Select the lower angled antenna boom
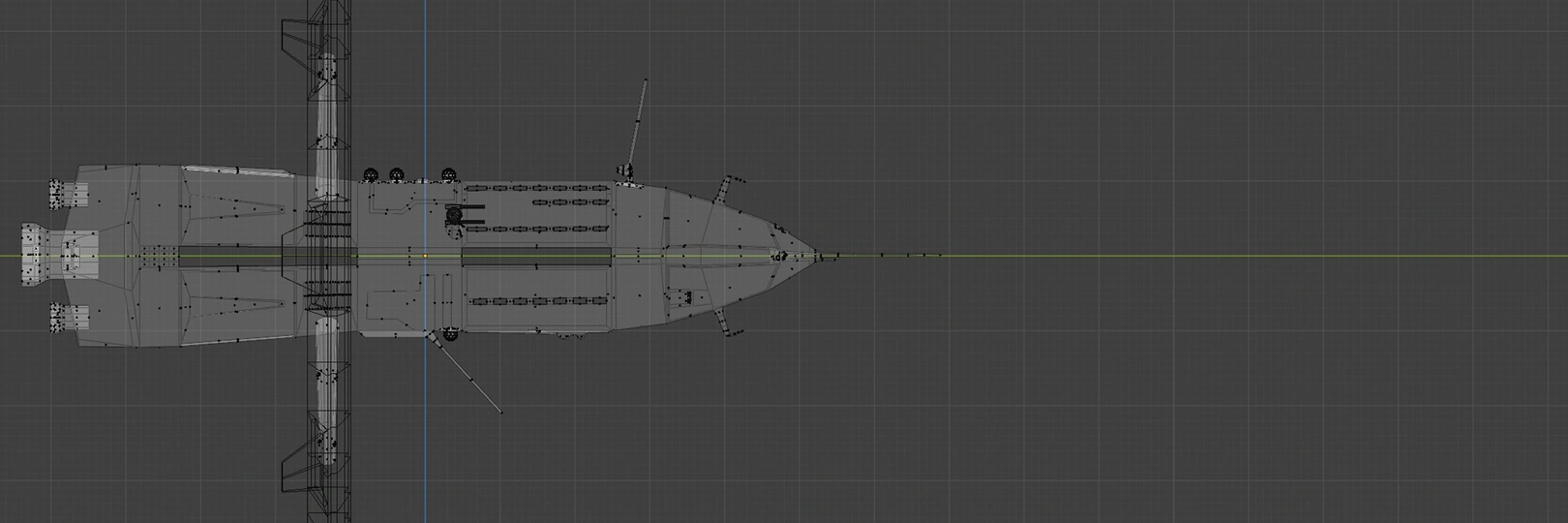This screenshot has width=1568, height=523. pos(466,375)
